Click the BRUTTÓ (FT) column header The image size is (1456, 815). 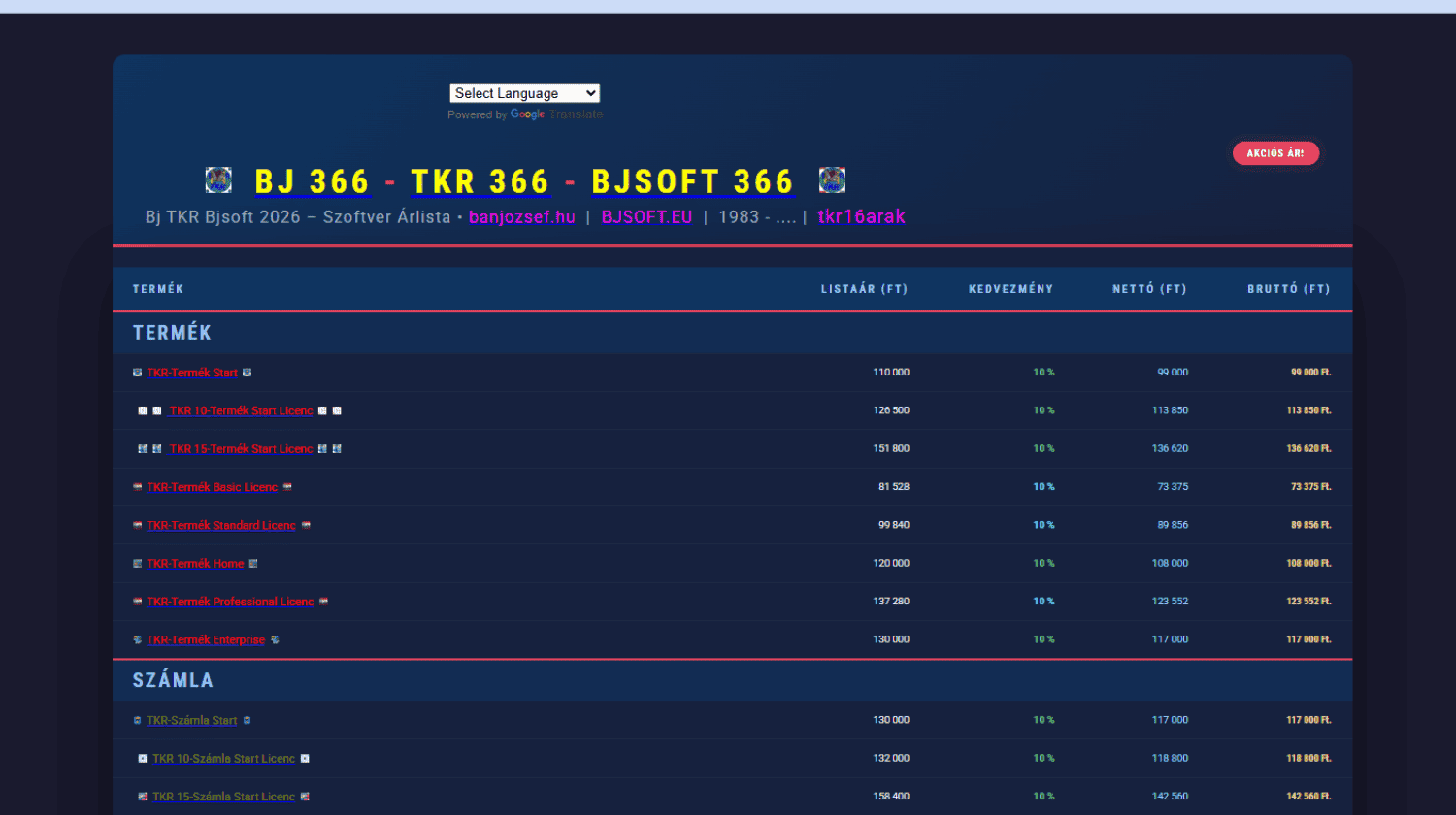pyautogui.click(x=1289, y=289)
